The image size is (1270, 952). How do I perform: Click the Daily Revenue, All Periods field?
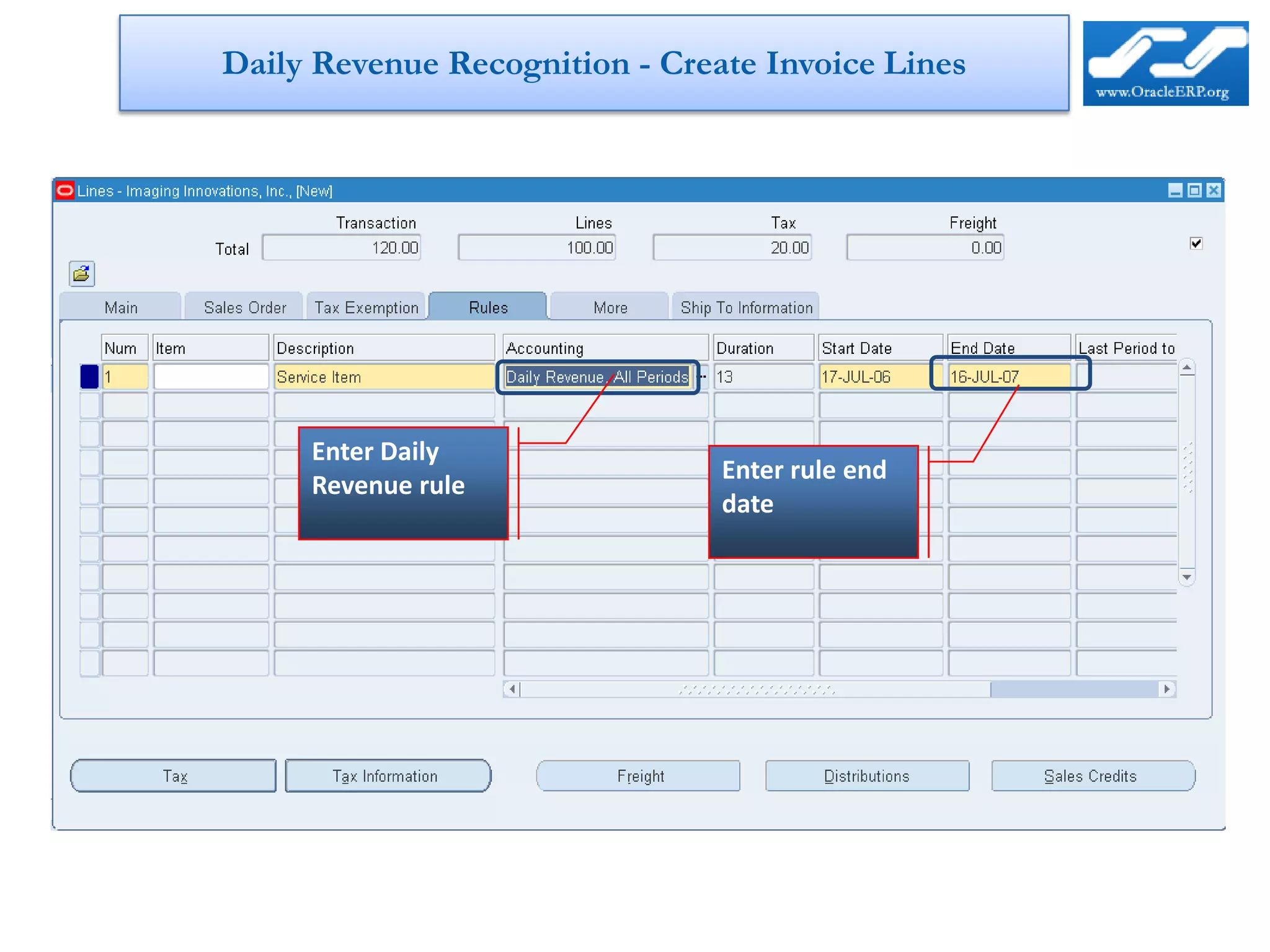(598, 377)
